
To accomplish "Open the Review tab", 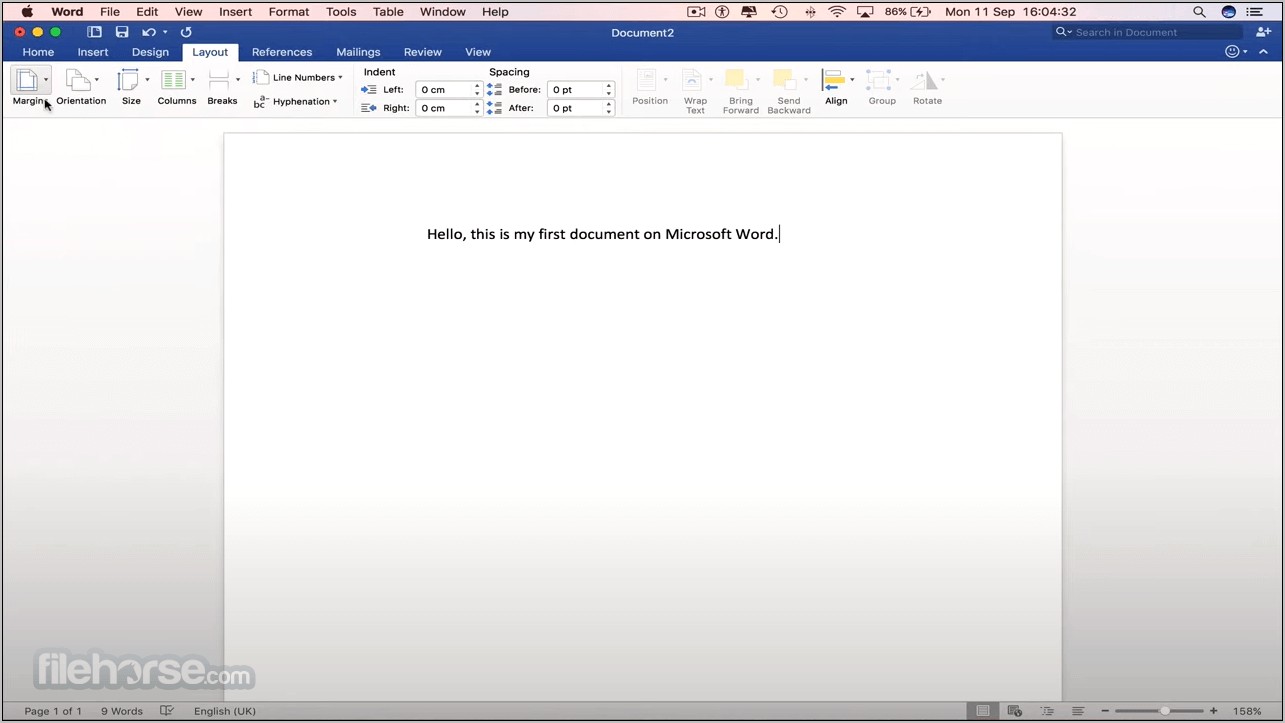I will pos(423,52).
